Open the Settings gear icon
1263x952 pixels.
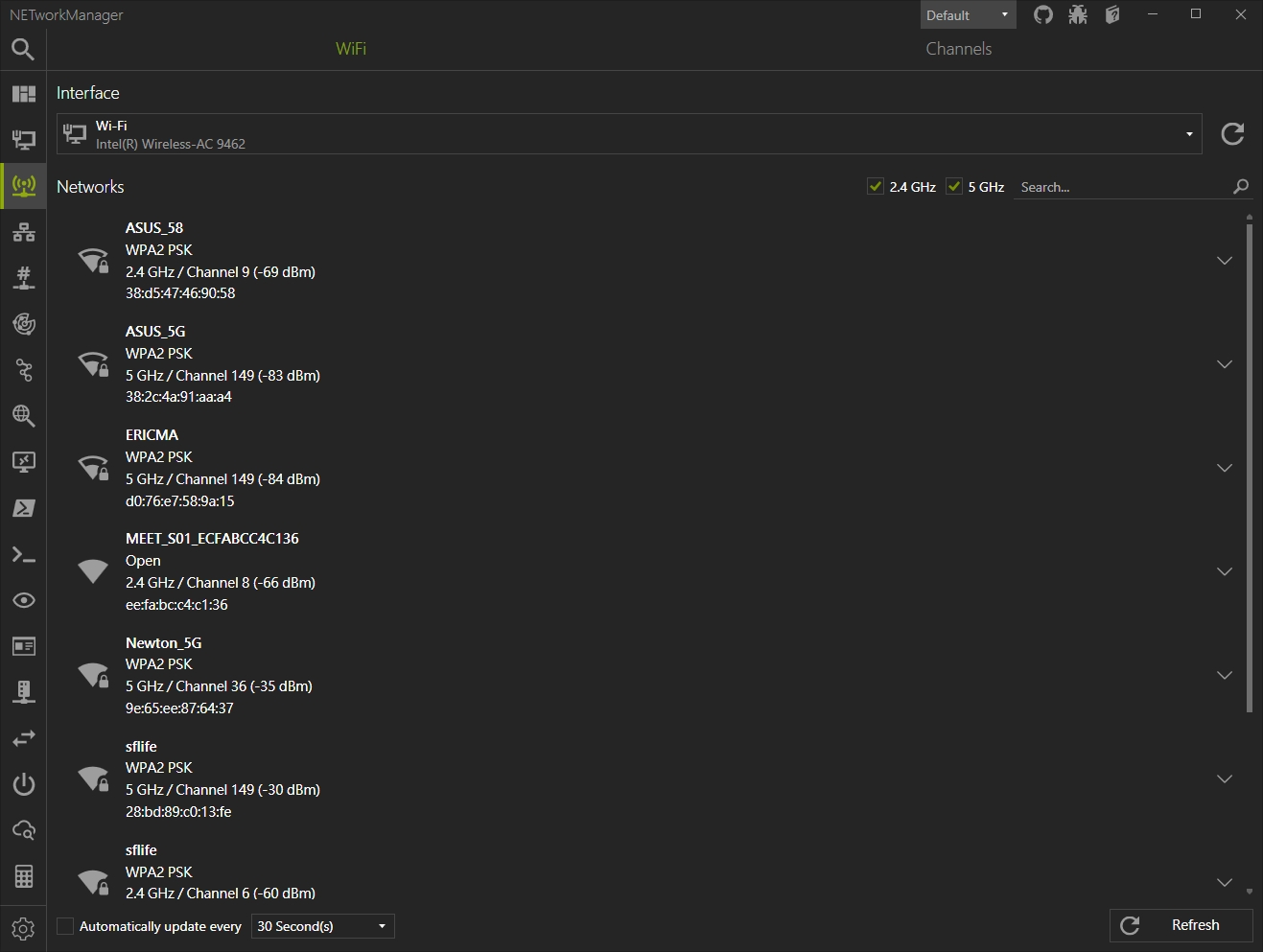pyautogui.click(x=23, y=928)
